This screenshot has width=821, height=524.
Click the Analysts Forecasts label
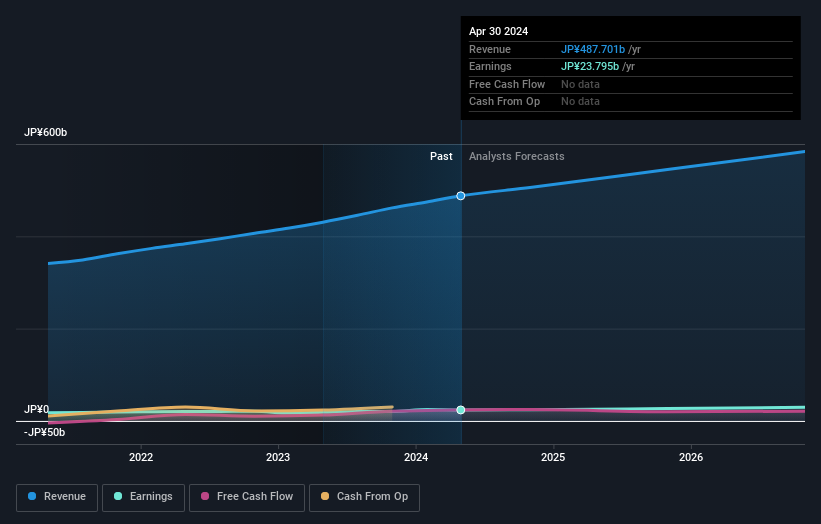pyautogui.click(x=516, y=156)
